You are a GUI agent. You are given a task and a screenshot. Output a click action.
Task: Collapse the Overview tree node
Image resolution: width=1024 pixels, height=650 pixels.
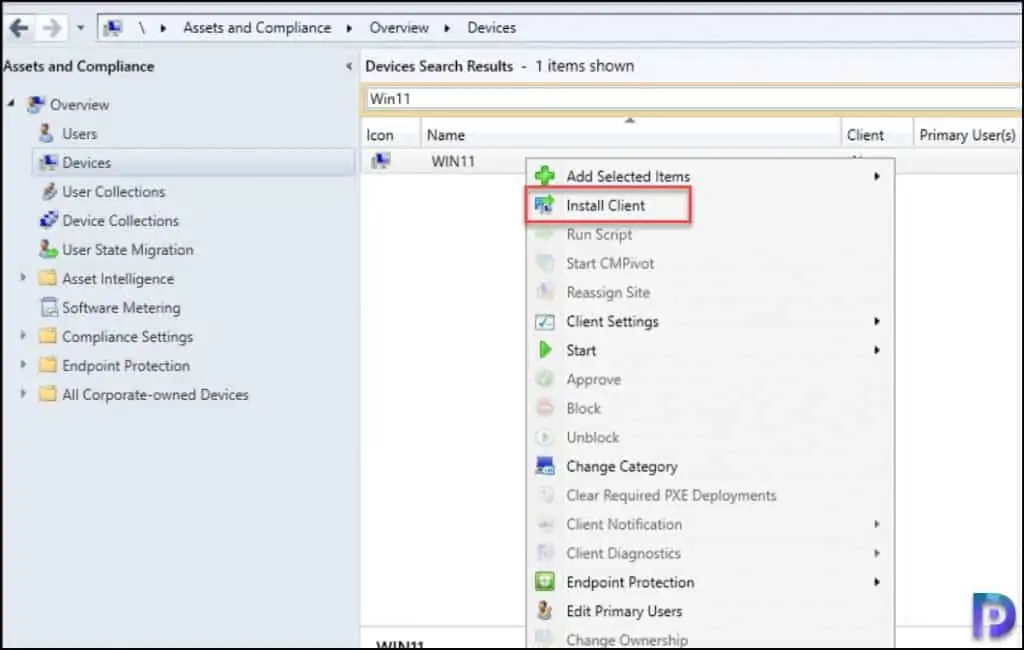point(10,104)
